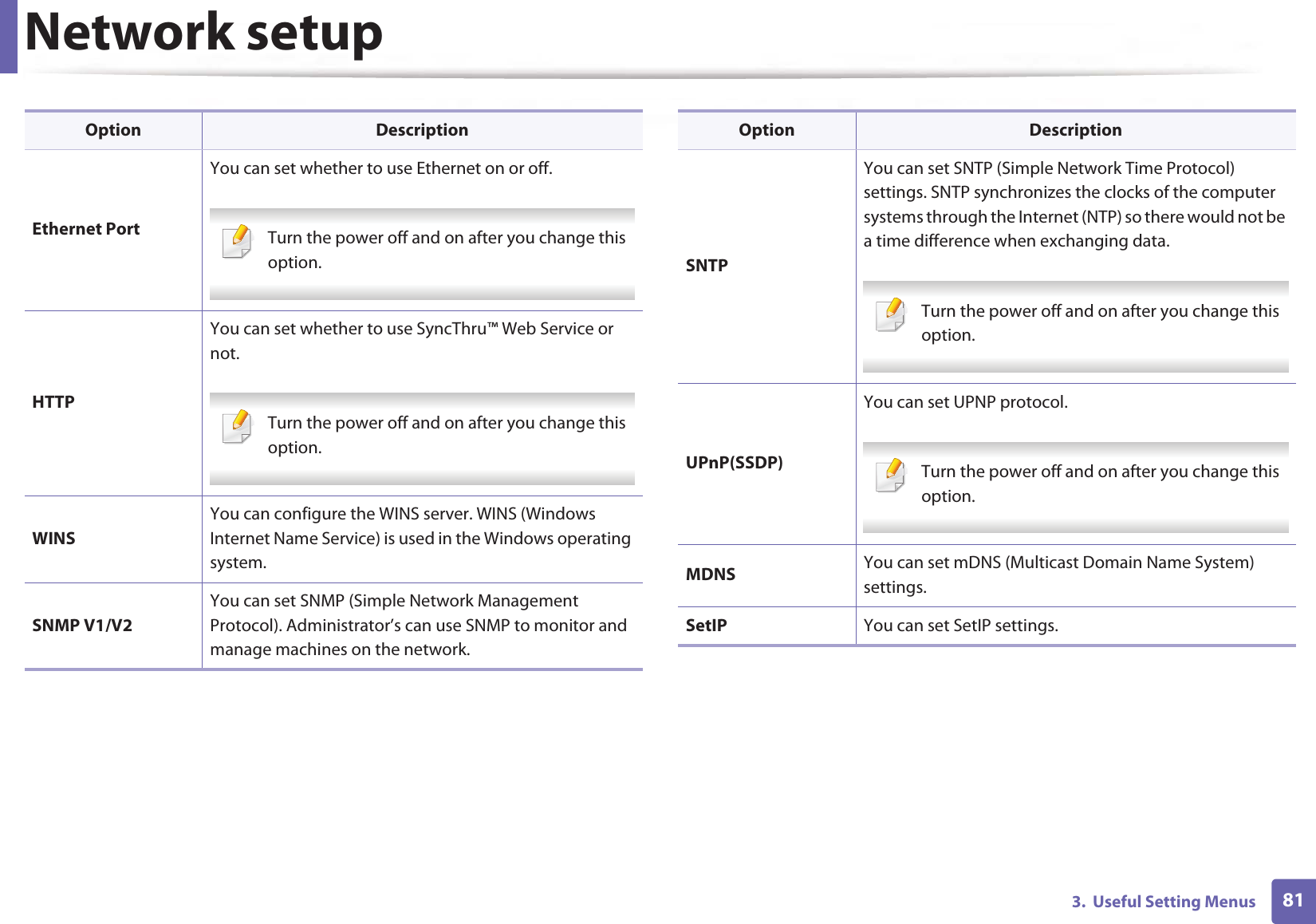Viewport: 1316px width, 924px height.
Task: Click the note icon in the UPnP(SSDP) row
Action: (890, 475)
